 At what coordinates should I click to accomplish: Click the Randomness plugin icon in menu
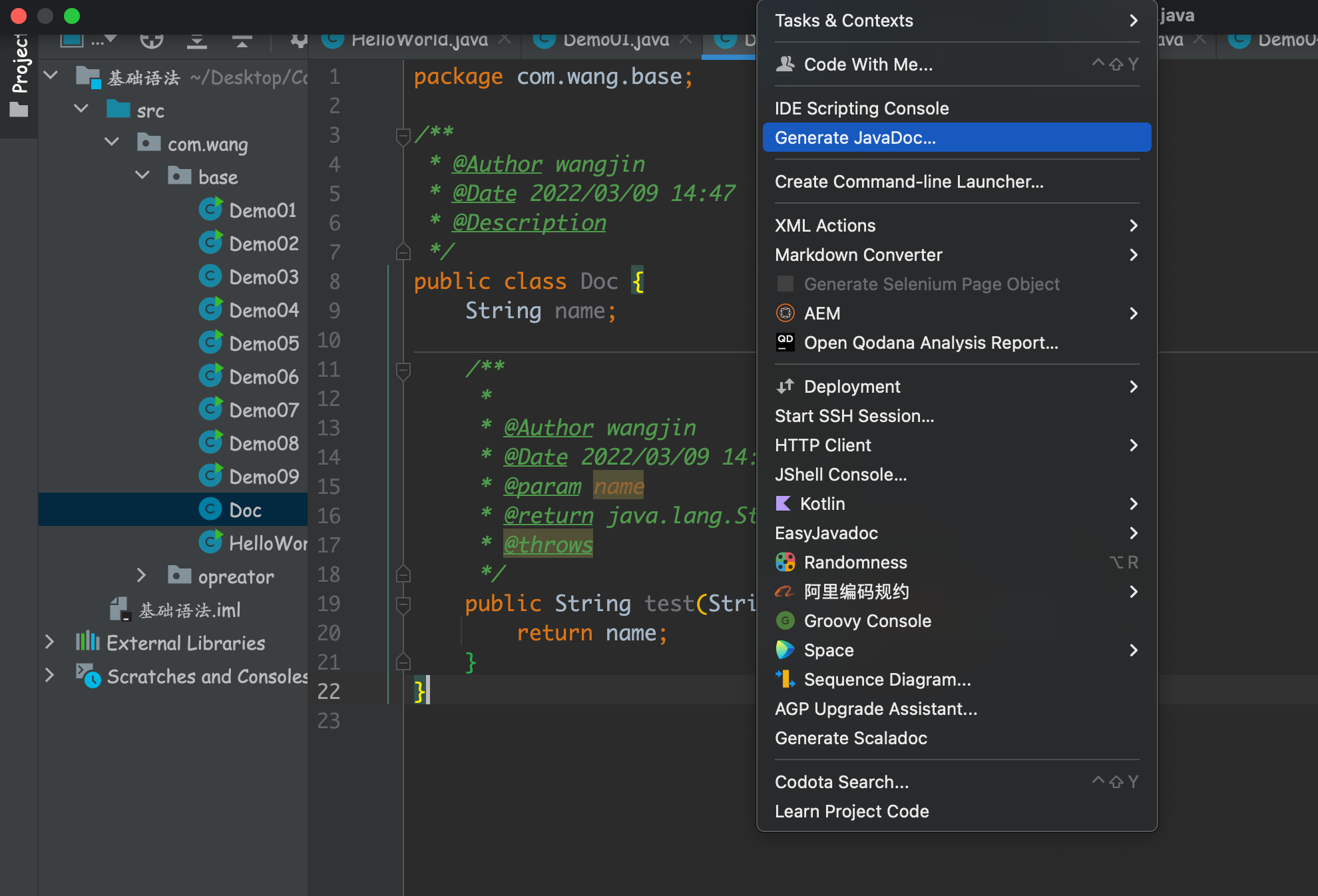tap(785, 562)
